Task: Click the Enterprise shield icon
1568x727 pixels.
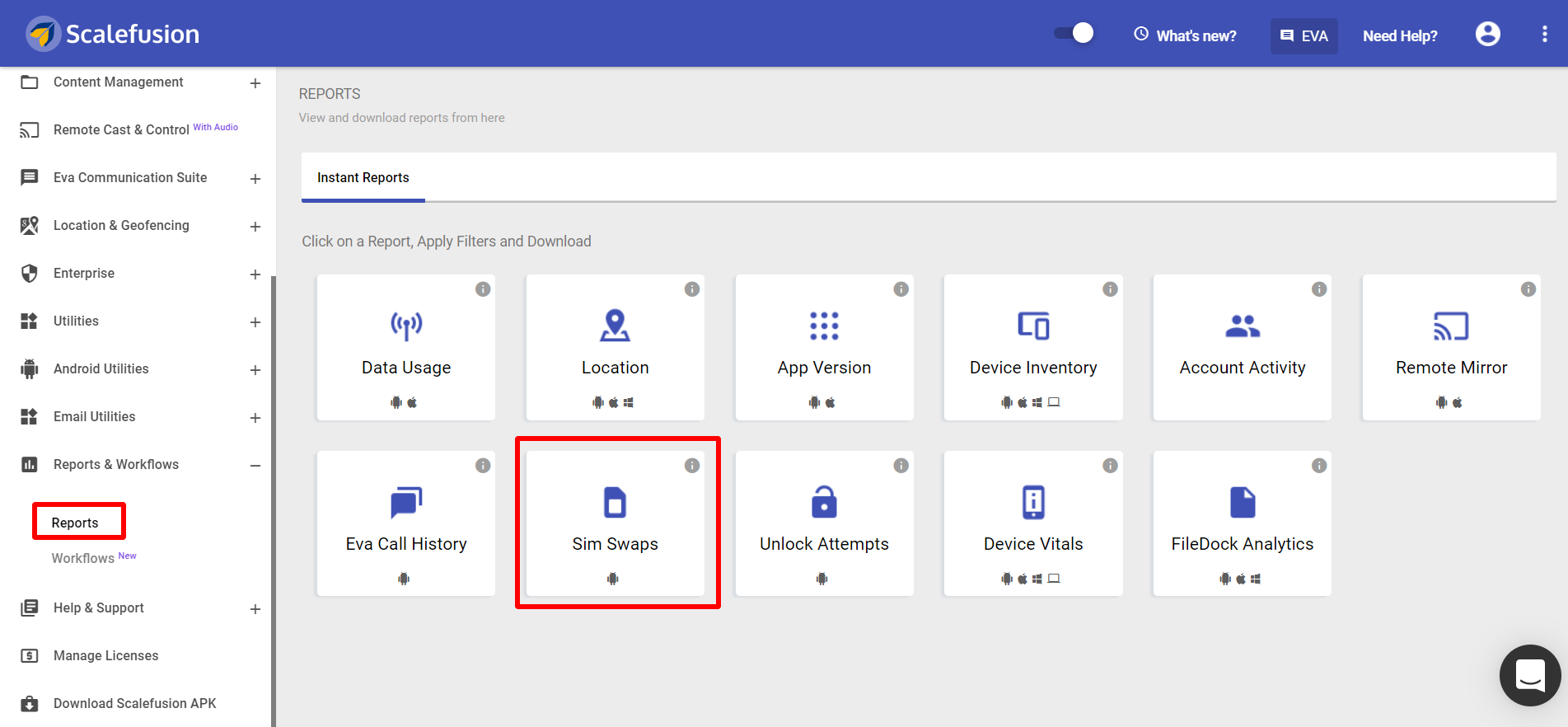Action: coord(30,273)
